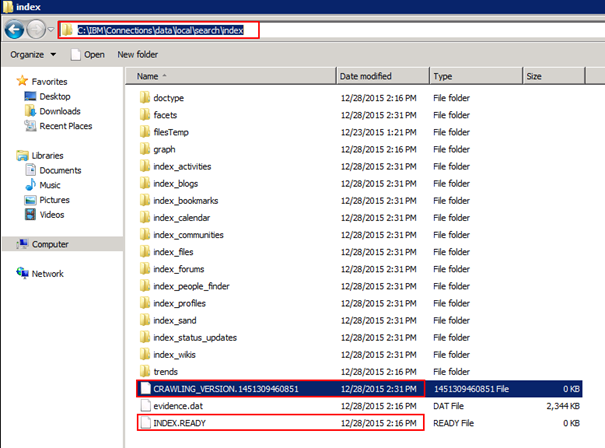Click the Open toolbar button
The width and height of the screenshot is (605, 448).
tap(88, 54)
